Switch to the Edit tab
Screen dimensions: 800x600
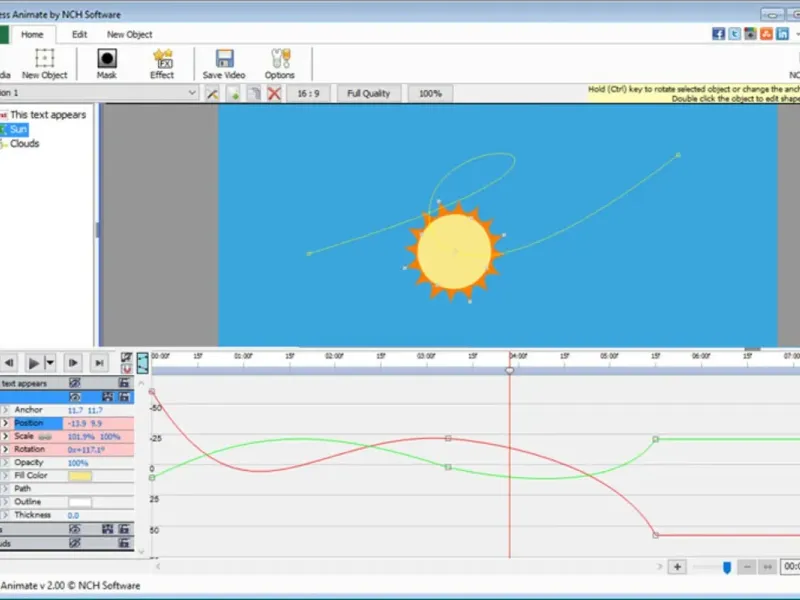pos(79,34)
